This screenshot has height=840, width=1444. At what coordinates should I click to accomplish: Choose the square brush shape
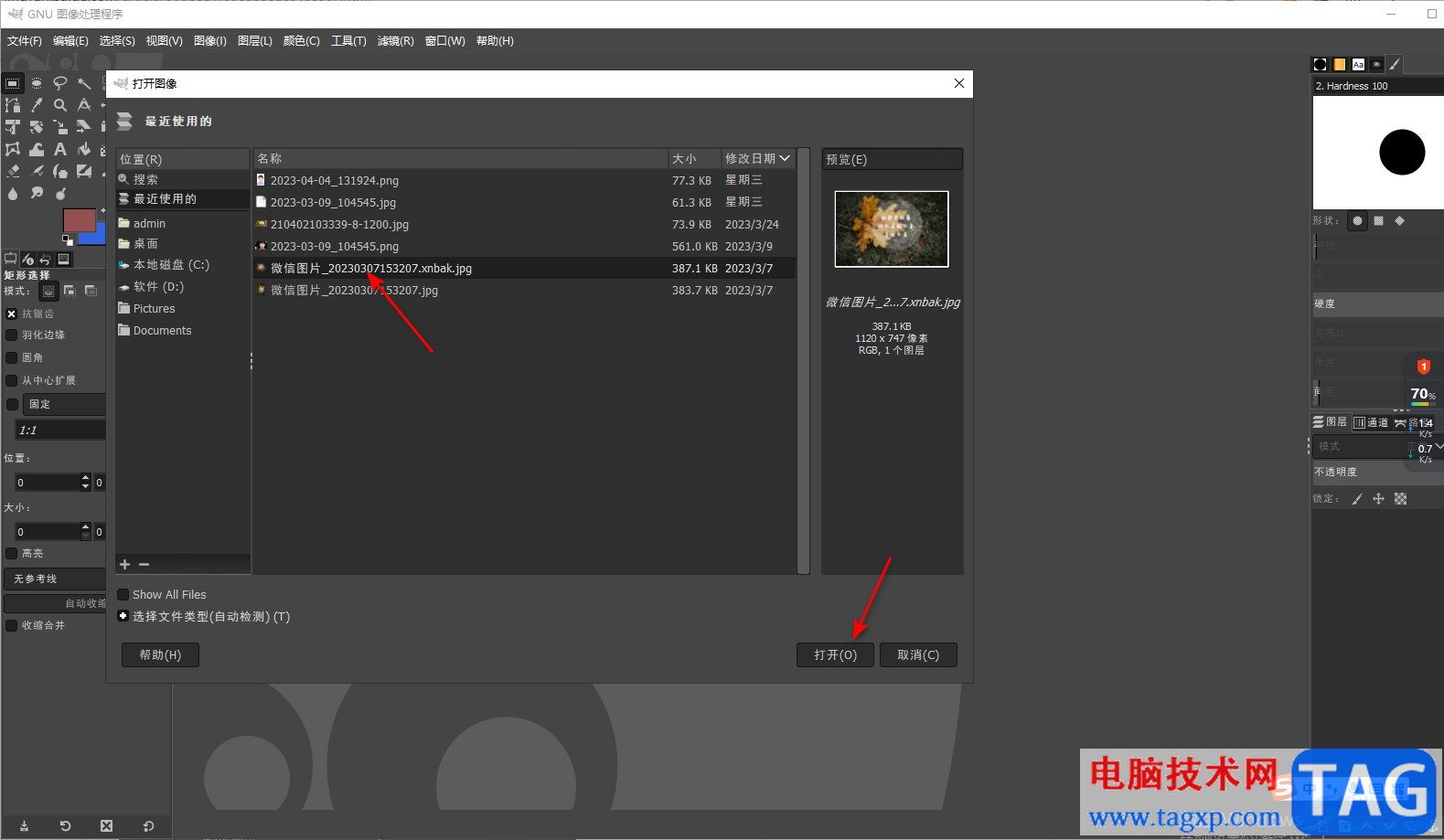click(x=1378, y=220)
